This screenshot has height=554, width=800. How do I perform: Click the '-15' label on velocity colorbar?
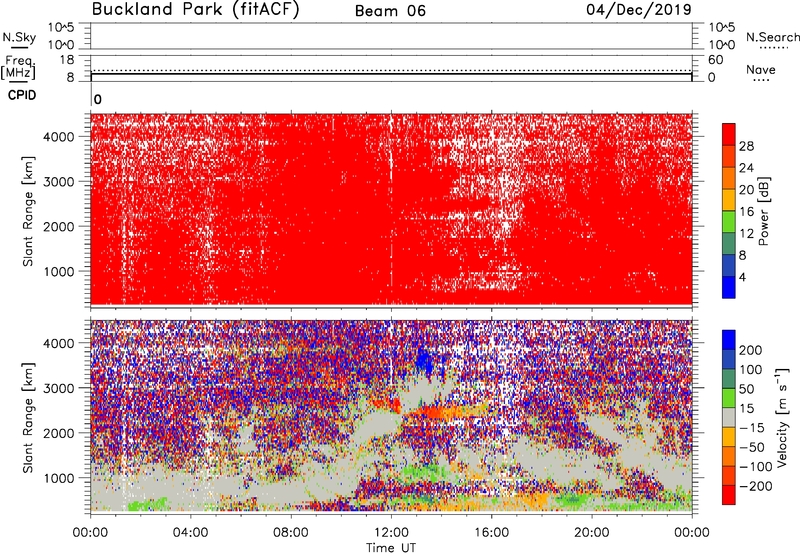tap(752, 428)
